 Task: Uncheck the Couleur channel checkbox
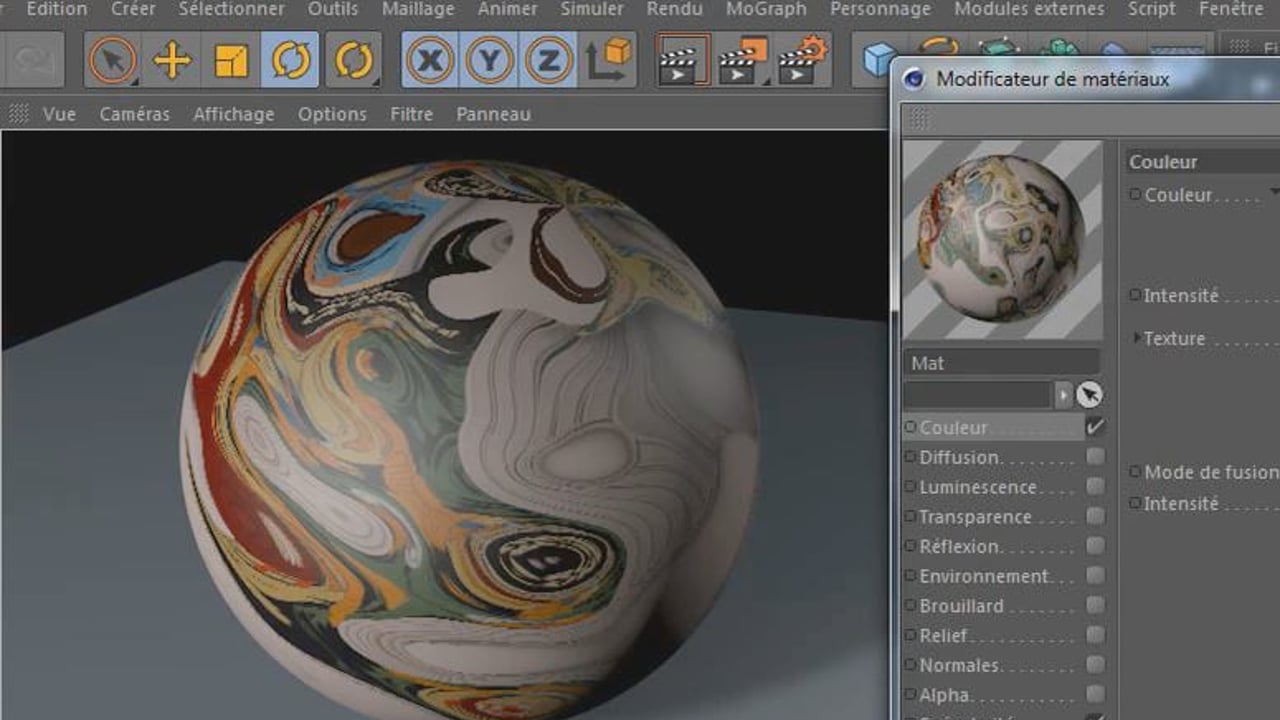click(1096, 427)
